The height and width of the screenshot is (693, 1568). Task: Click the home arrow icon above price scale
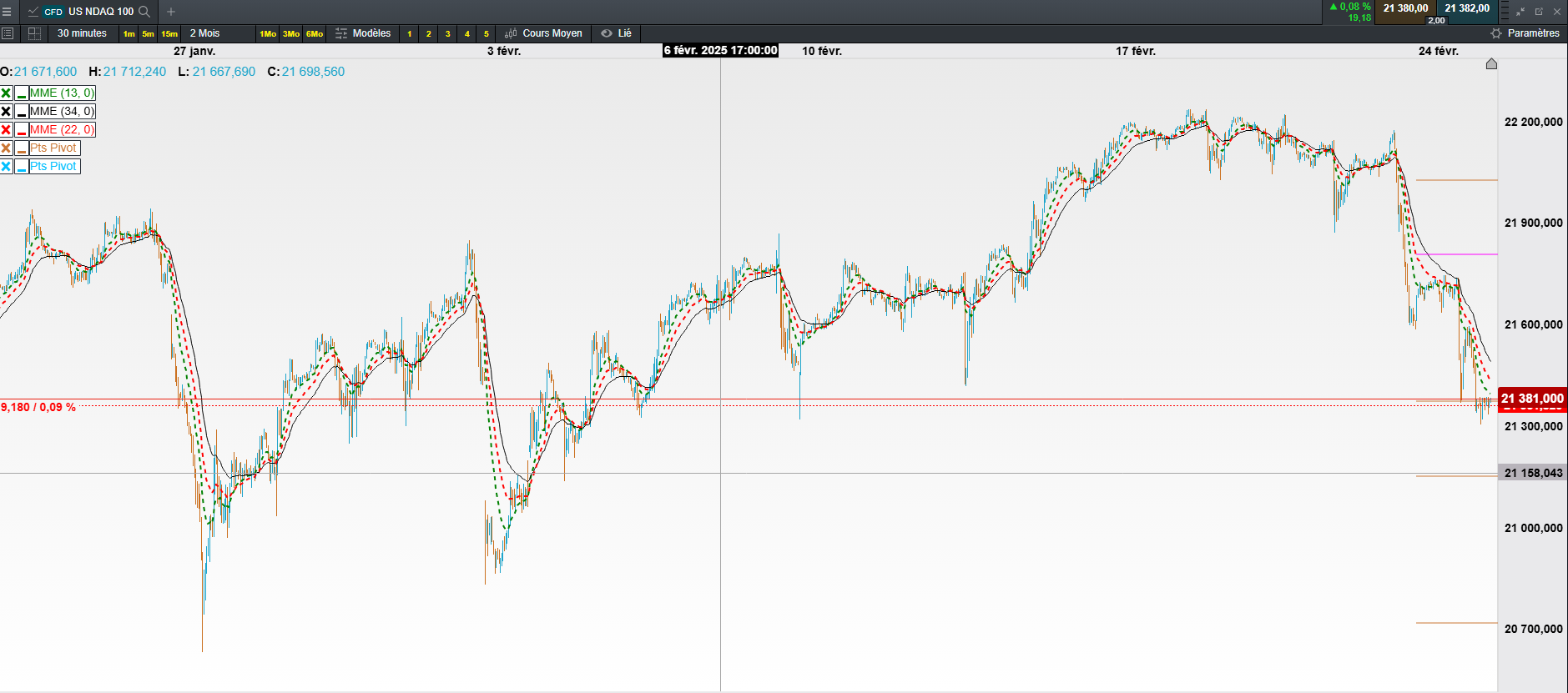click(1491, 63)
